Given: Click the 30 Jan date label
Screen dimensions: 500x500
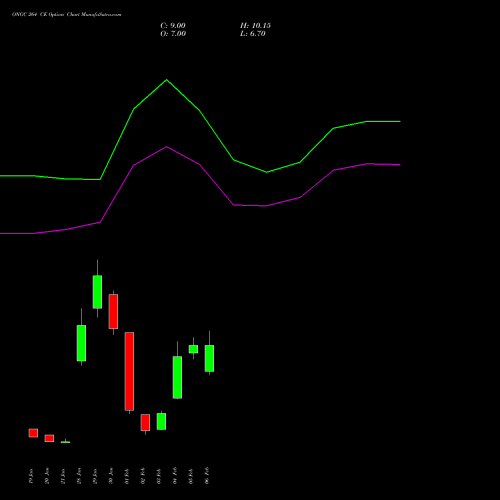Looking at the screenshot, I should coord(111,476).
